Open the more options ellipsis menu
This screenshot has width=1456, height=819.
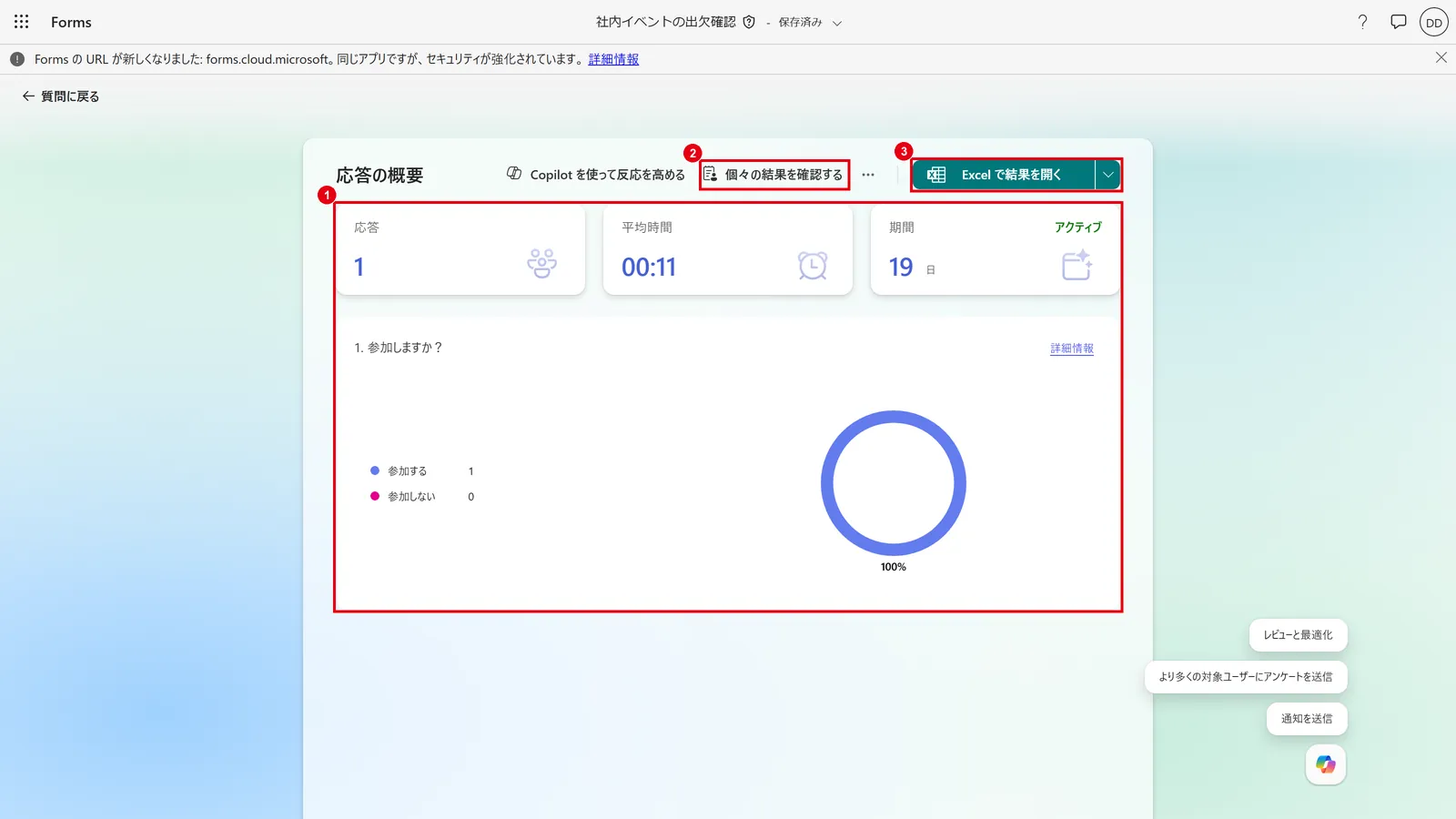click(868, 175)
